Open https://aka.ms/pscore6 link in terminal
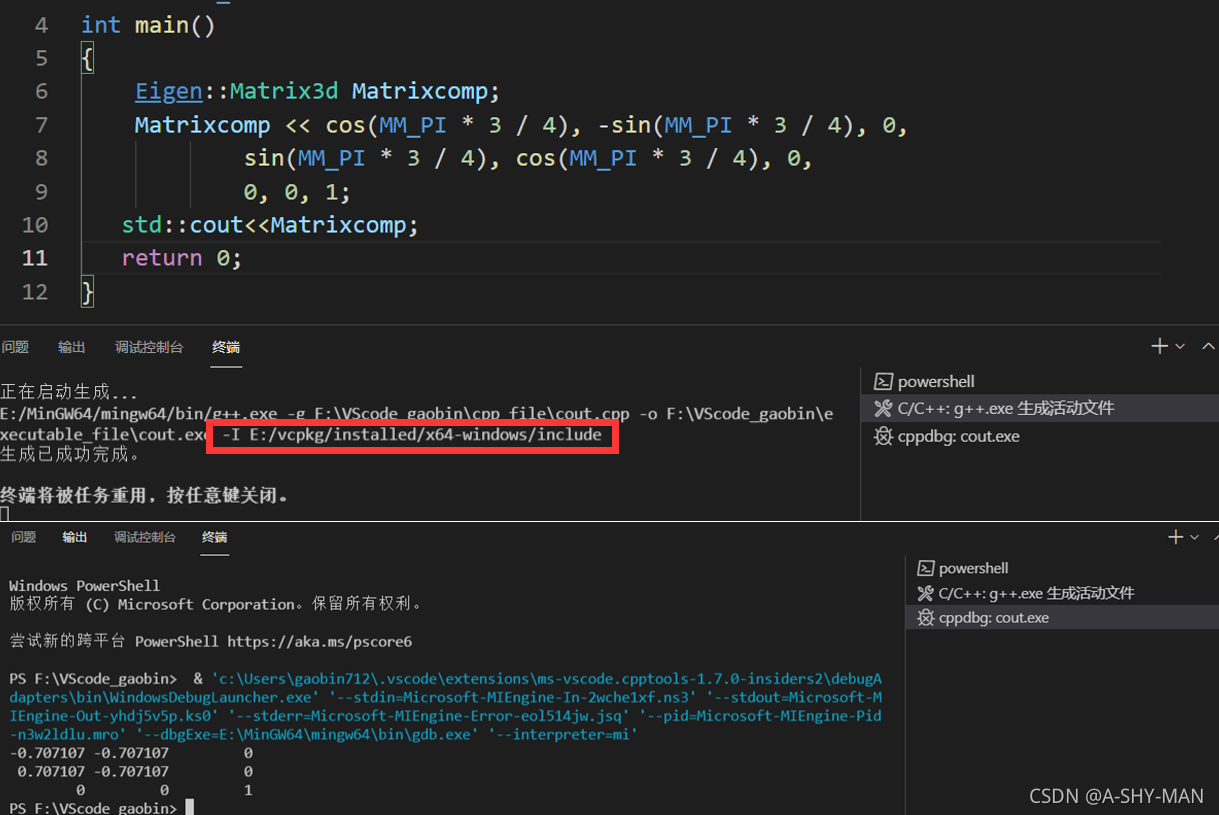 319,641
